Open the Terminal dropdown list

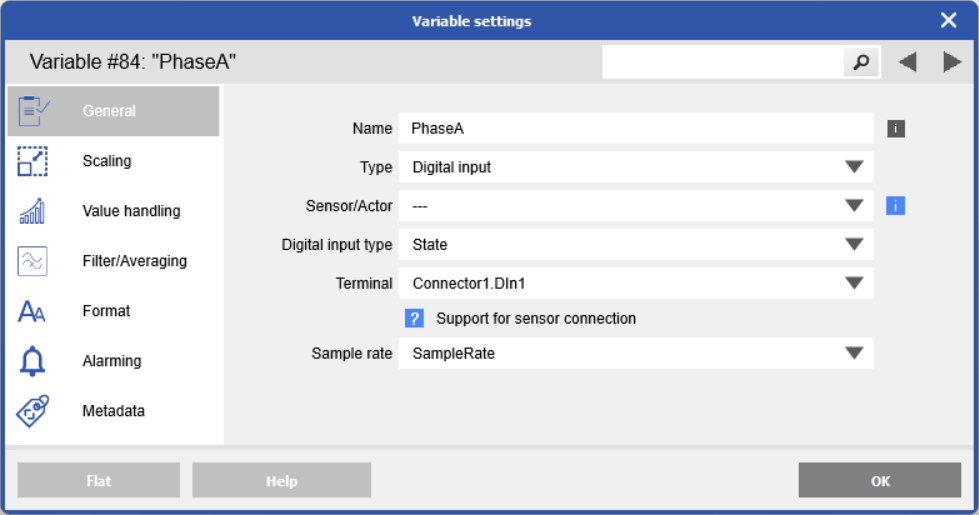point(854,283)
